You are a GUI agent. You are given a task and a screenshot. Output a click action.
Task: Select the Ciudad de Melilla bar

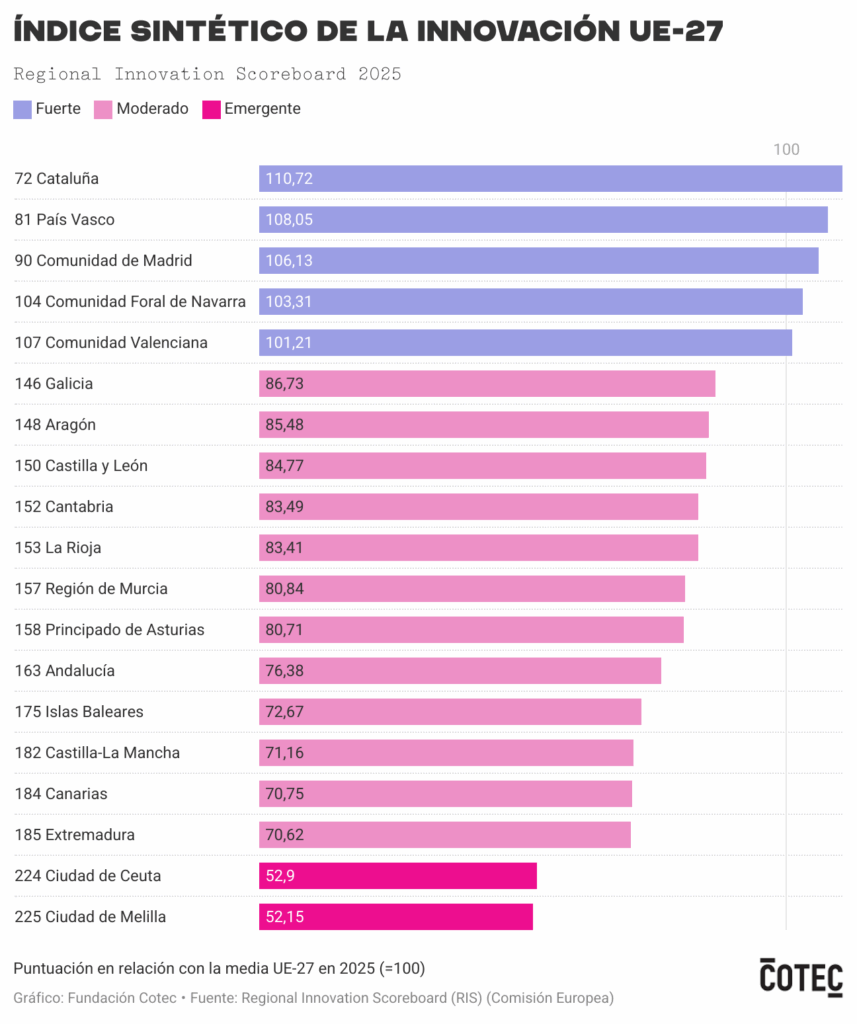pyautogui.click(x=396, y=917)
